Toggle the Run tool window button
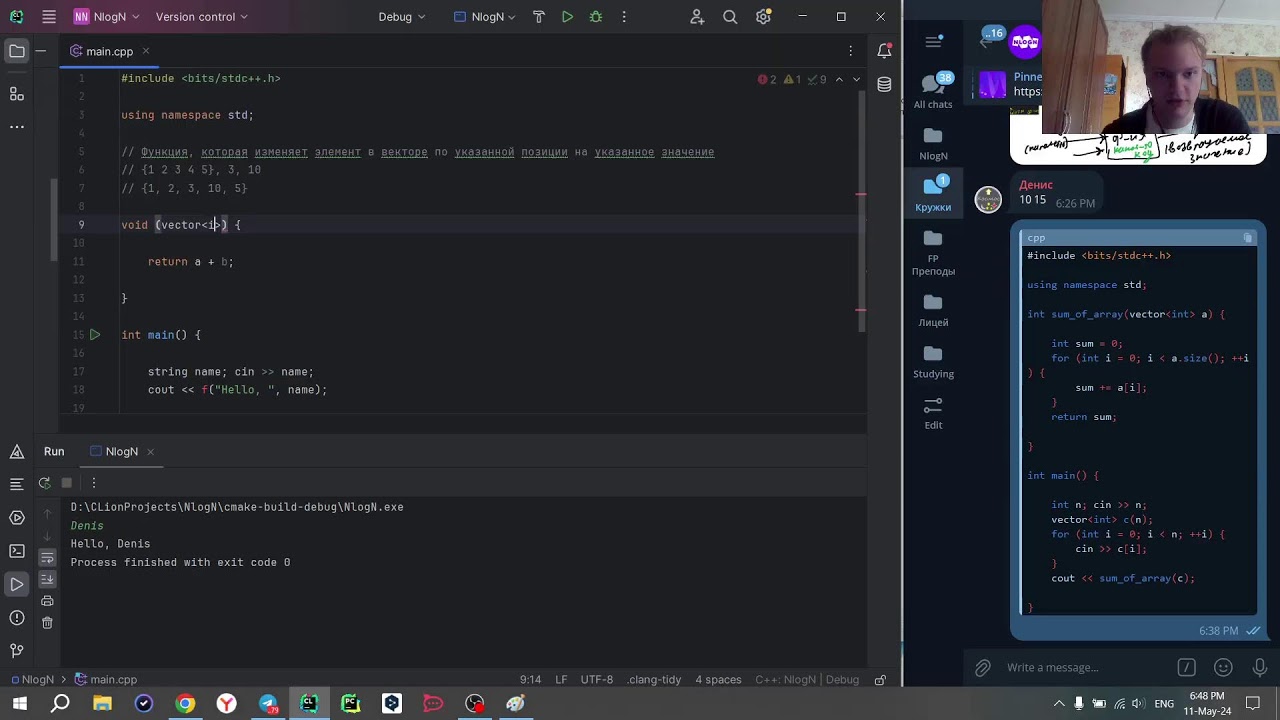The width and height of the screenshot is (1280, 720). click(x=17, y=584)
